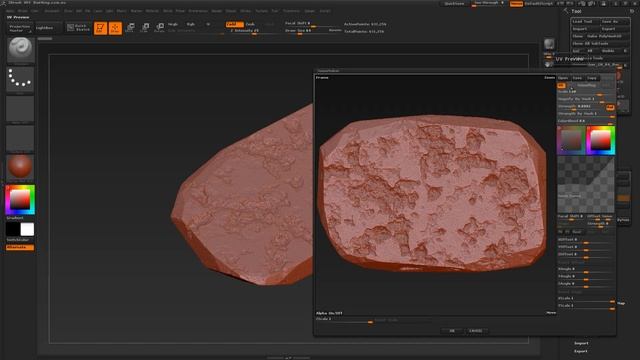This screenshot has height=360, width=640.
Task: Select the Rotate tool in top shelf
Action: tap(160, 28)
